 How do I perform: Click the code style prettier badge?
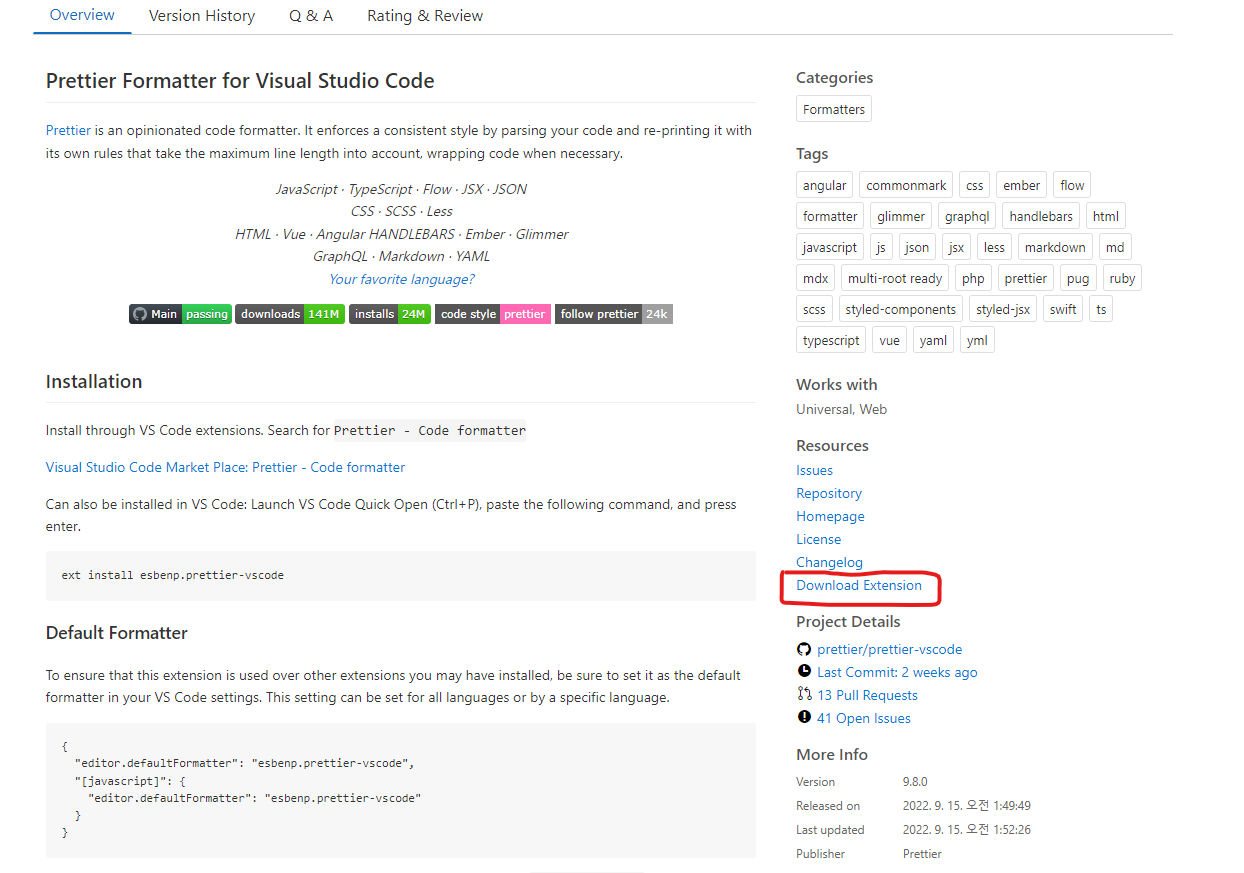492,313
